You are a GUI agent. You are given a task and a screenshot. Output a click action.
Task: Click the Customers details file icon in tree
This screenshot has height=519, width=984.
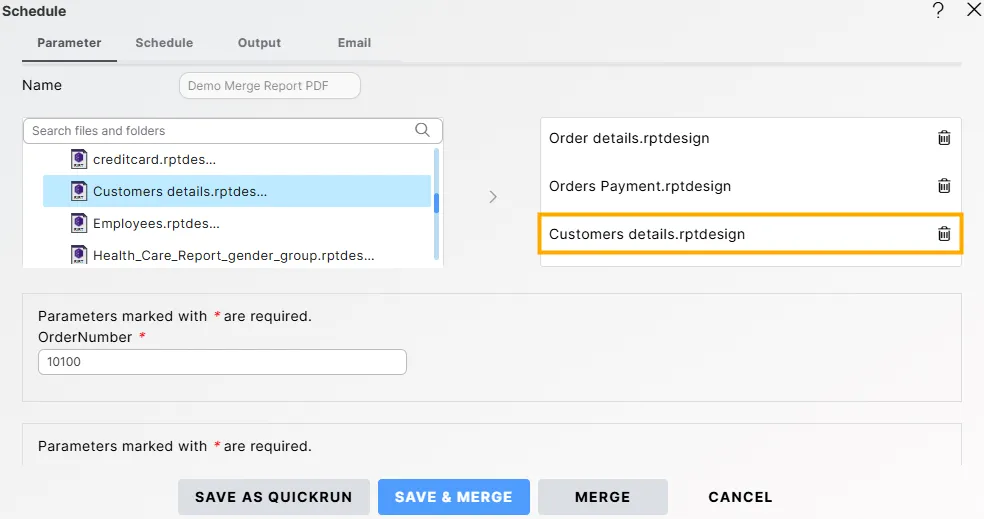pos(79,191)
